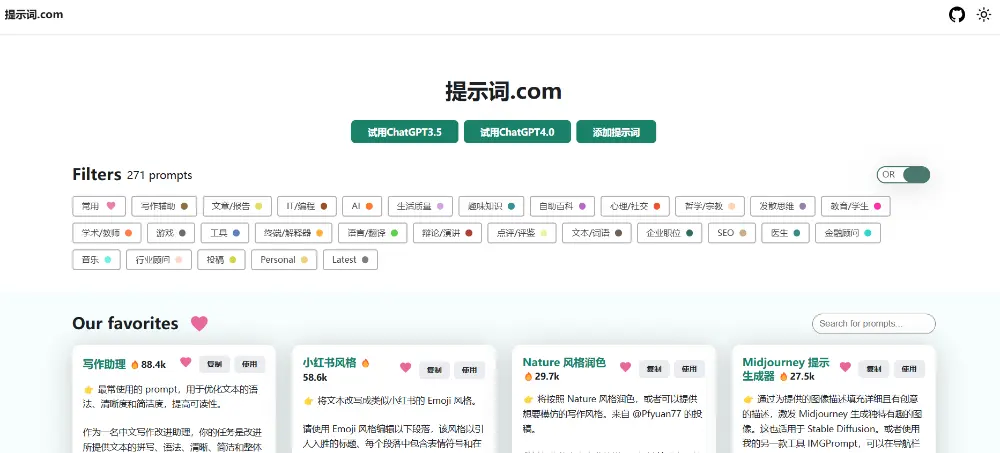
Task: Click heart icon on Midjourney card
Action: pos(845,367)
